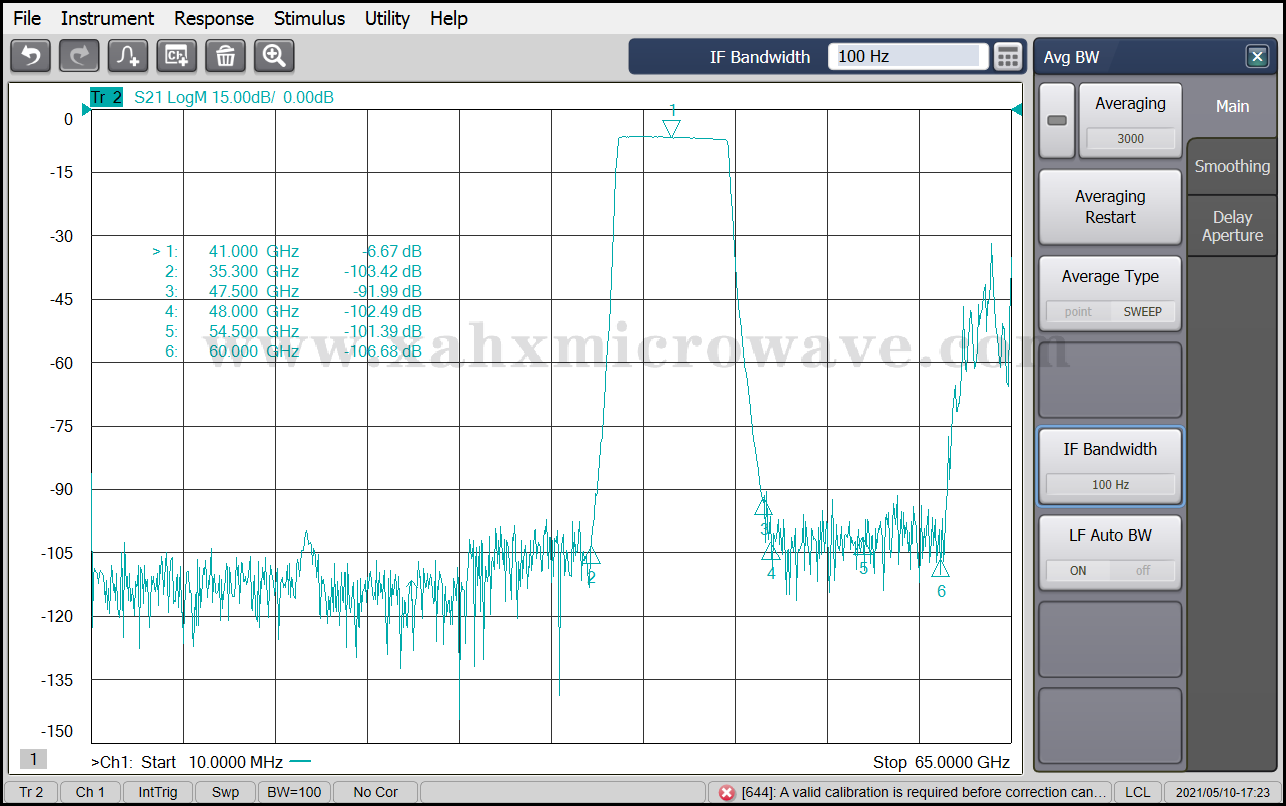1286x806 pixels.
Task: Select the Tr 2 trace label
Action: (x=106, y=97)
